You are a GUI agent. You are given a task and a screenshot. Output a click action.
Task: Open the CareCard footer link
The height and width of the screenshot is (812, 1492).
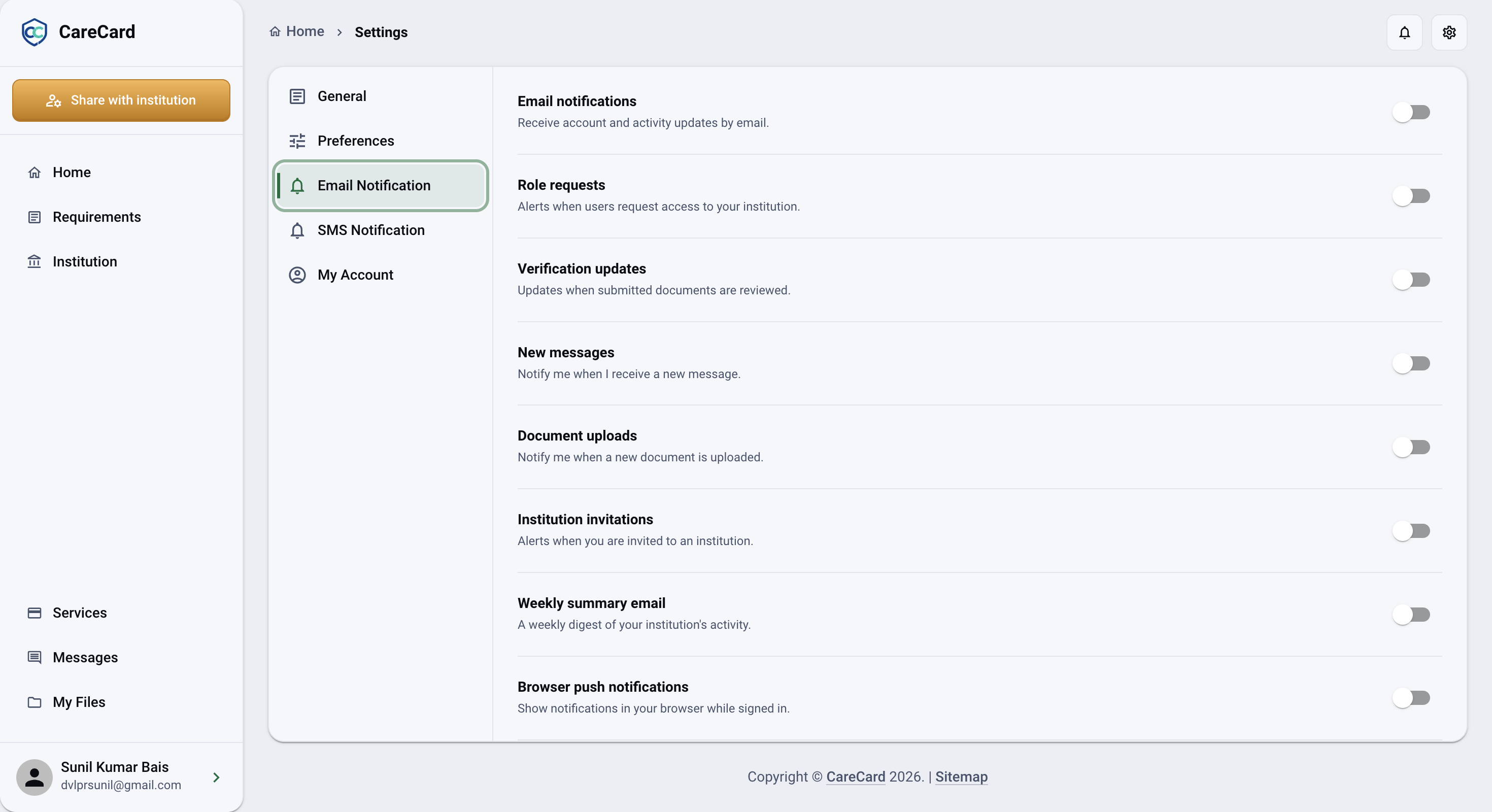point(856,776)
